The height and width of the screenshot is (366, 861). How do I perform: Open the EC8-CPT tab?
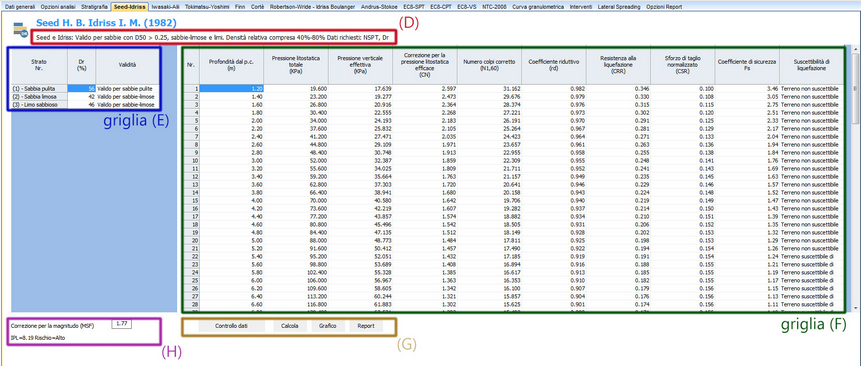(441, 7)
